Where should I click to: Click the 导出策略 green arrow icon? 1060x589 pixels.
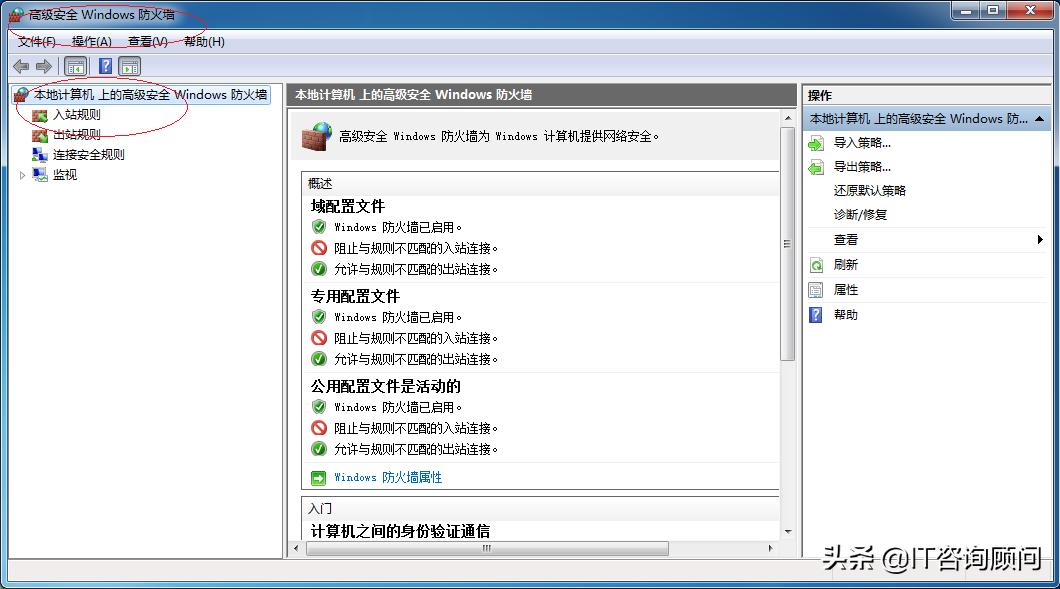(816, 167)
